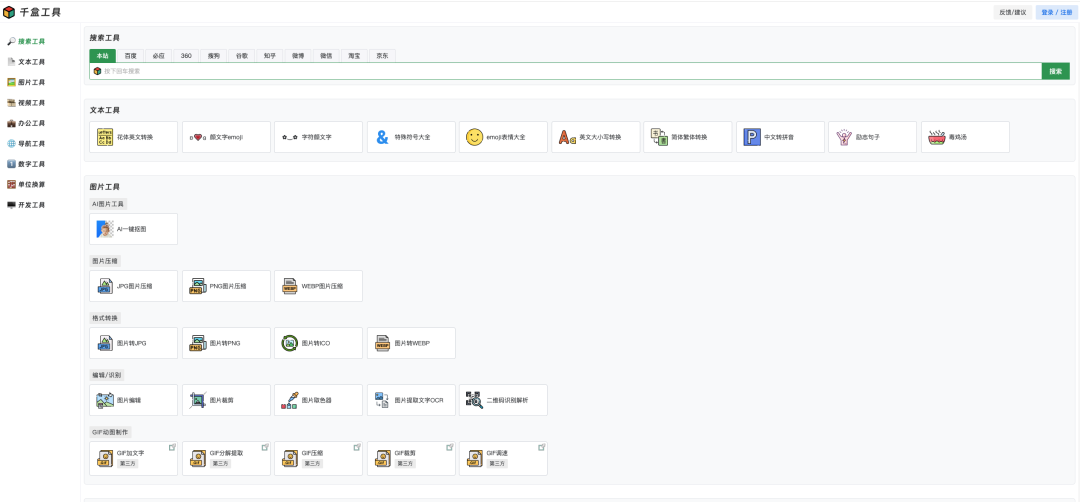Select the 微博 search tab

298,56
